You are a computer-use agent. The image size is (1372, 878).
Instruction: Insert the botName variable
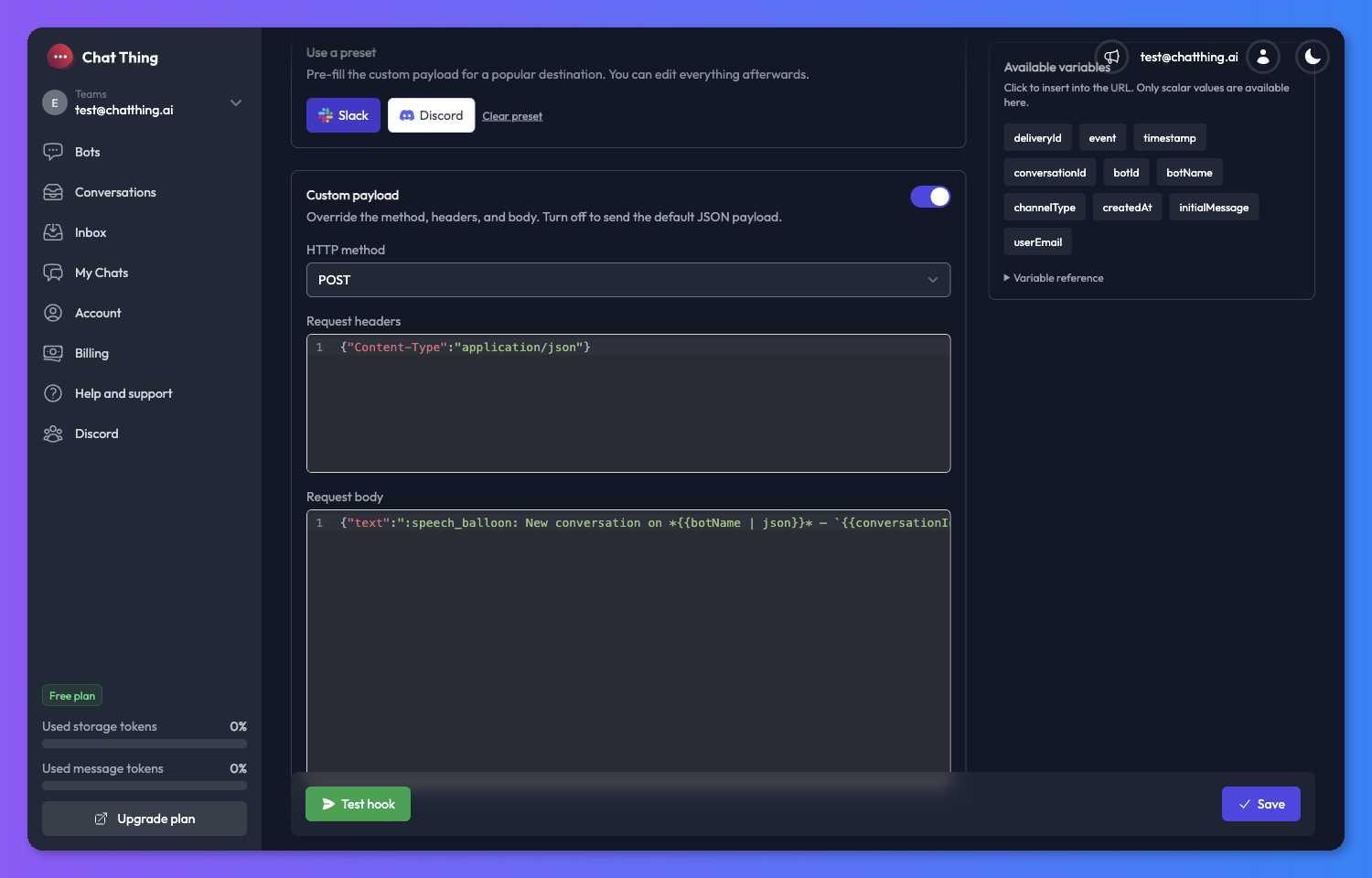(1189, 173)
